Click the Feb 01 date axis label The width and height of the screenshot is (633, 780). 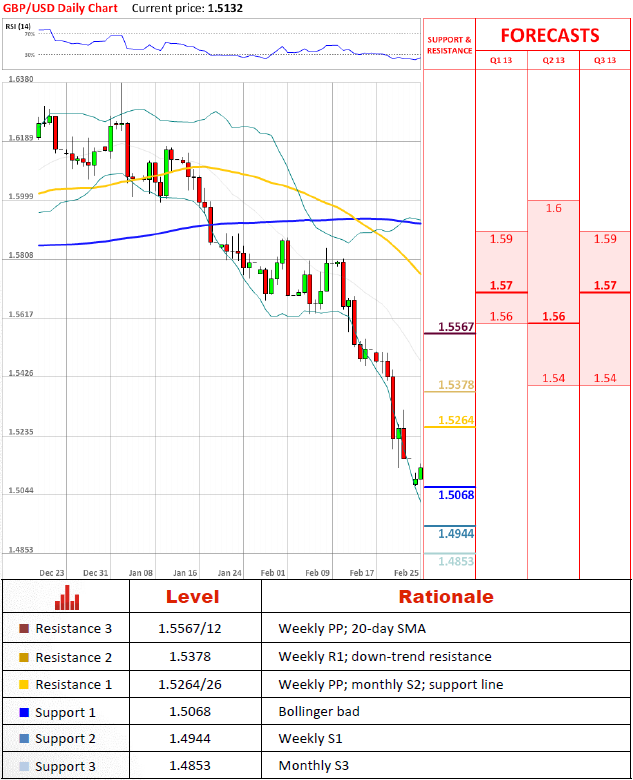point(273,573)
